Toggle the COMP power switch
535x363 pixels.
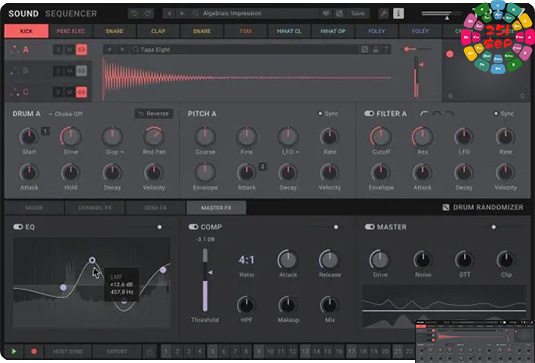pos(193,227)
